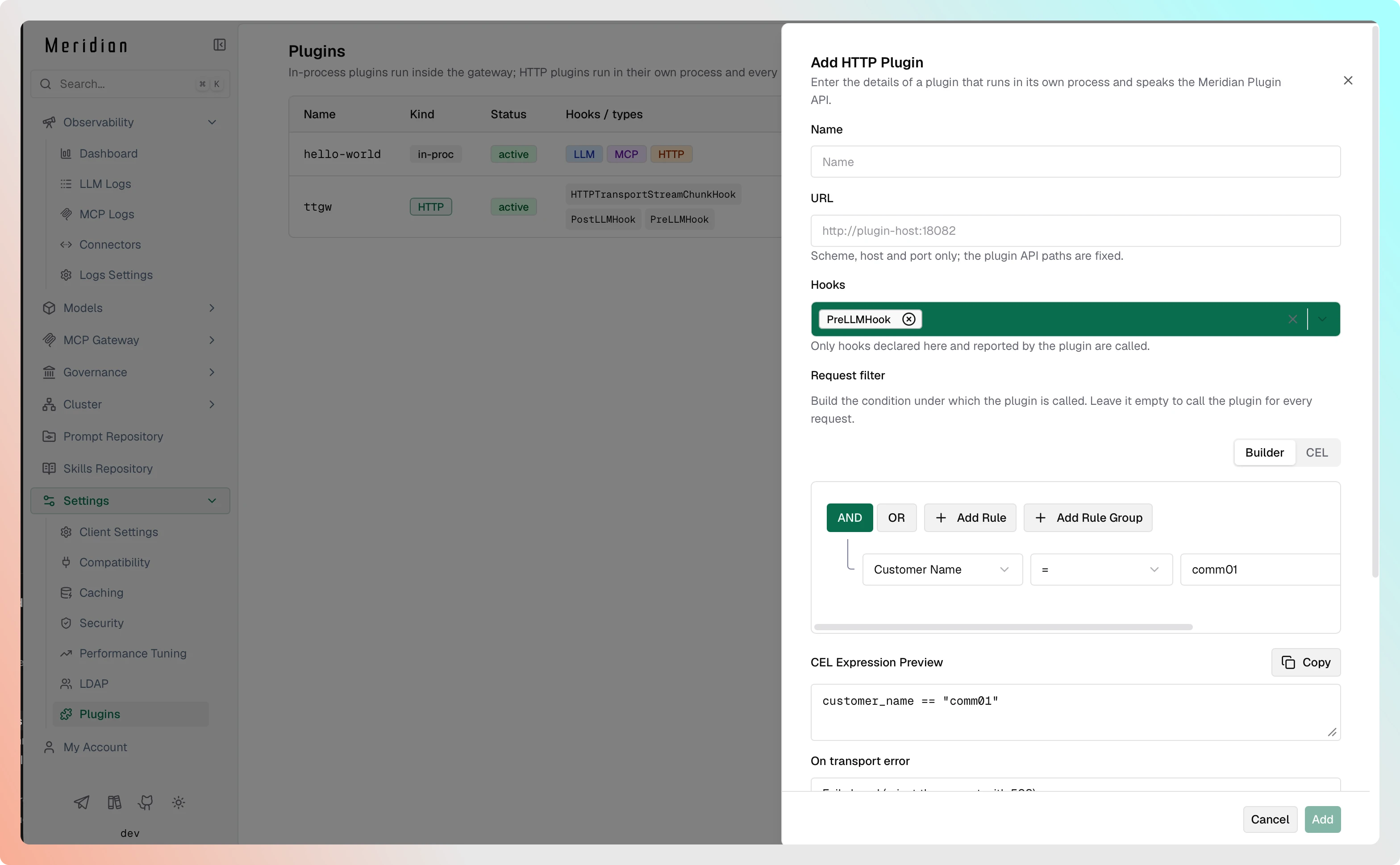Click the panel's vertical scrollbar
This screenshot has height=865, width=1400.
pos(1375,301)
